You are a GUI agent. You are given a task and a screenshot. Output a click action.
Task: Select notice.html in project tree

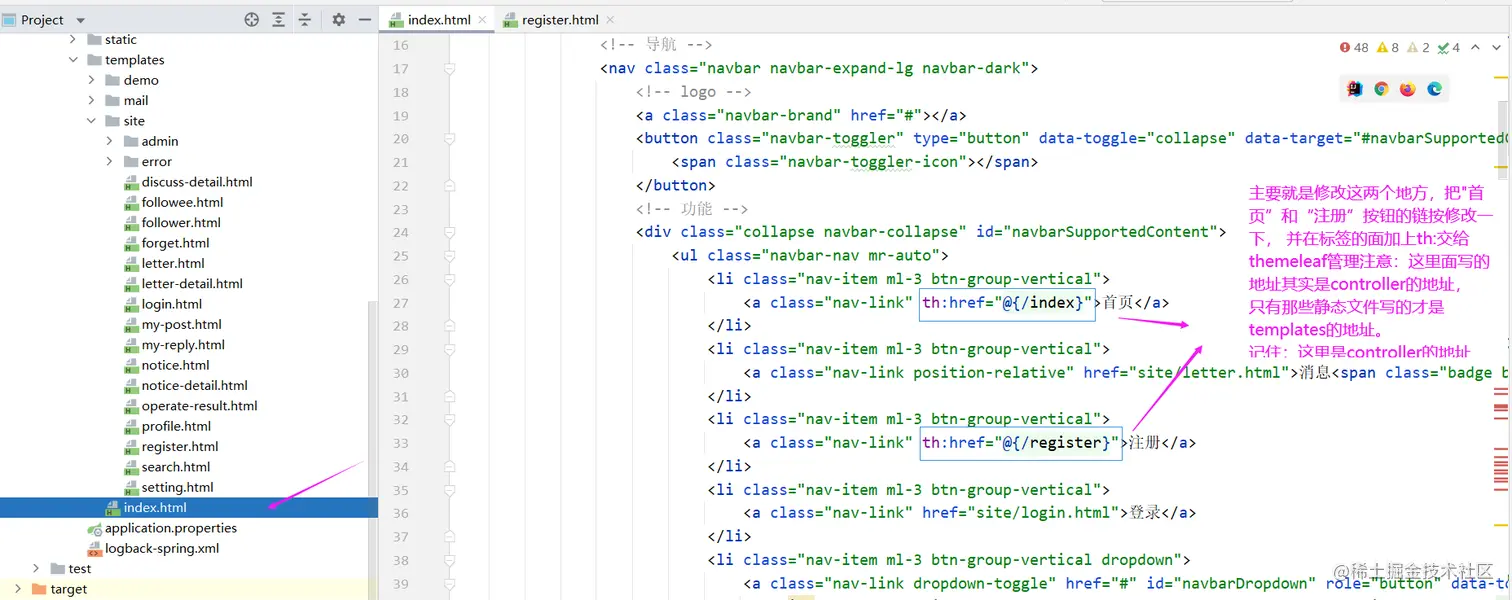point(167,365)
